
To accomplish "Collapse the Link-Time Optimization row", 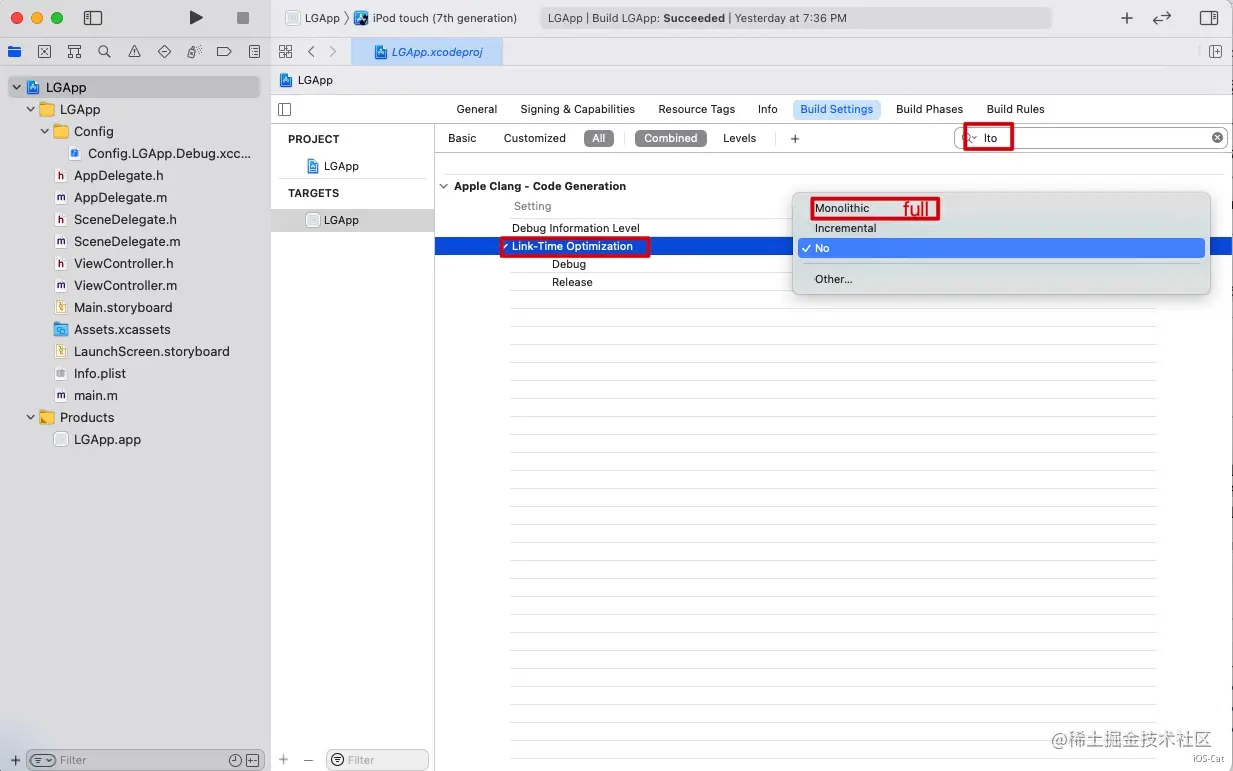I will (x=506, y=246).
